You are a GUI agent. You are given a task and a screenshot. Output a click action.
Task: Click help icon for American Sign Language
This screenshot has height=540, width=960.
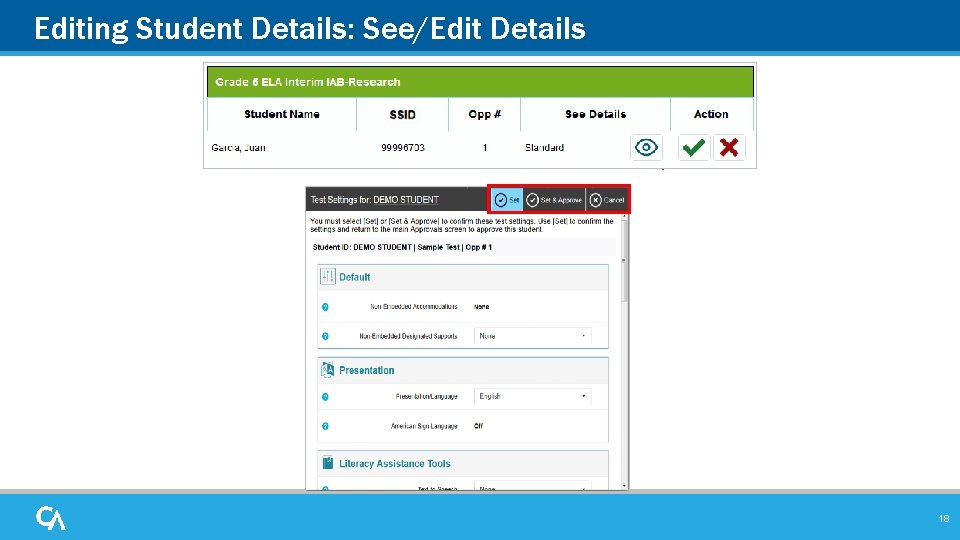325,426
